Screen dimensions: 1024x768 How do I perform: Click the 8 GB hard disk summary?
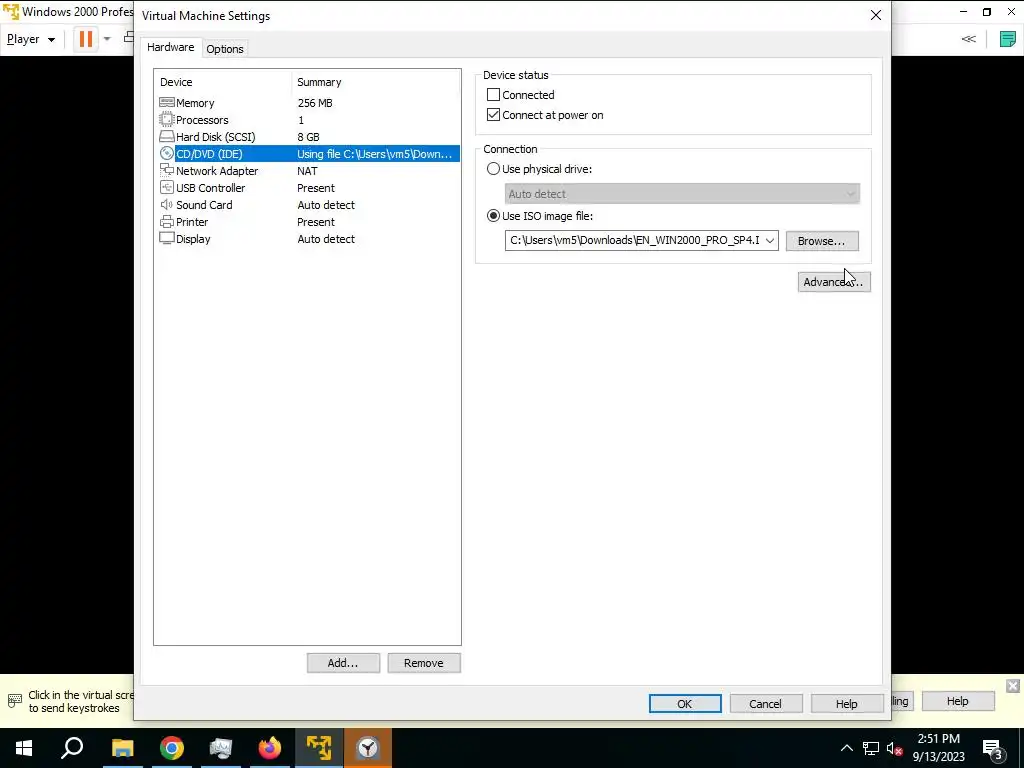[x=308, y=136]
